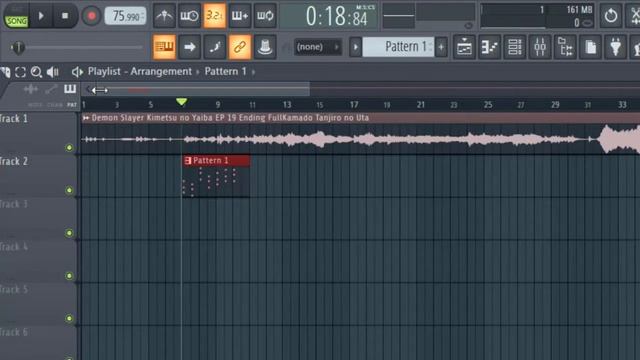Toggle the overdub/blend recording icon
The image size is (640, 360).
[x=240, y=16]
